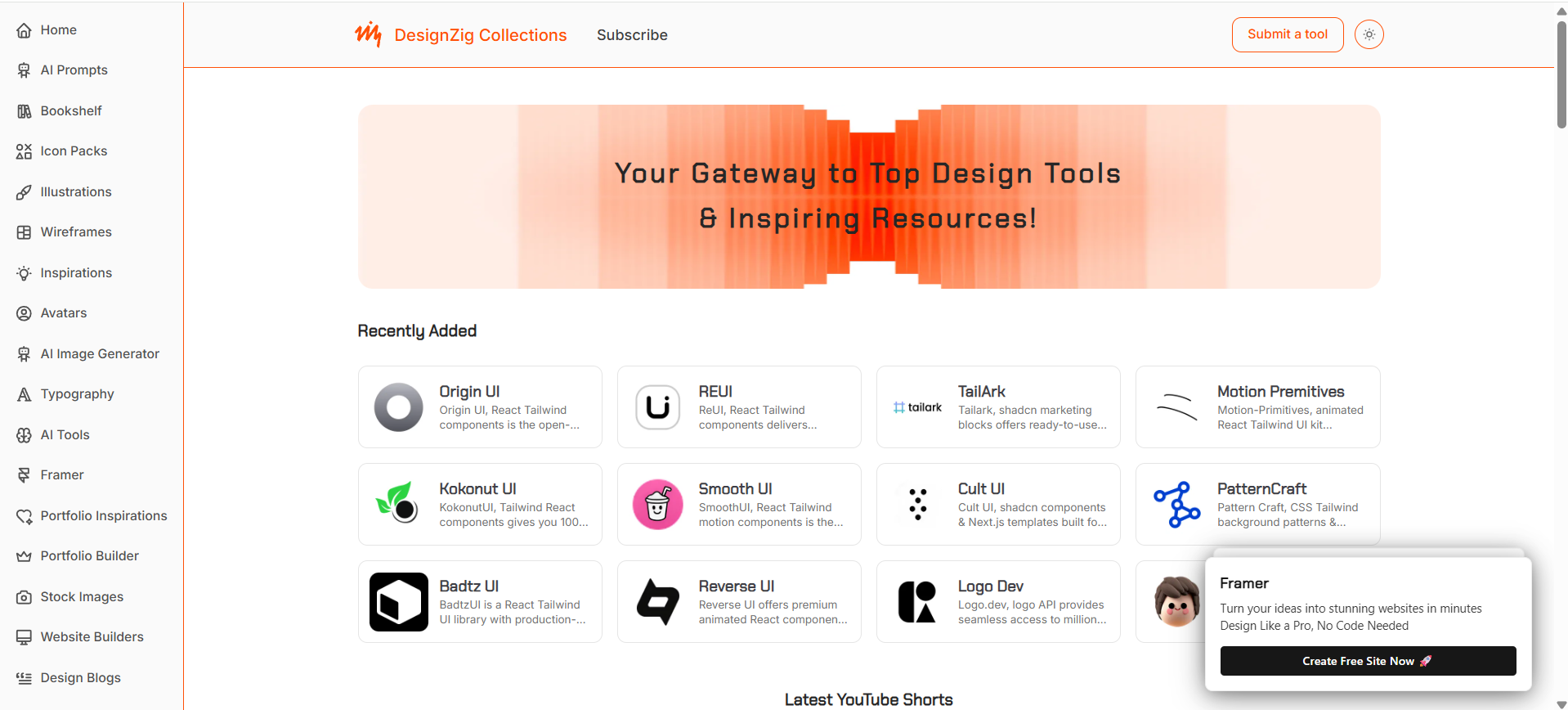The width and height of the screenshot is (1568, 710).
Task: Click the tailark logo image
Action: coord(917,407)
